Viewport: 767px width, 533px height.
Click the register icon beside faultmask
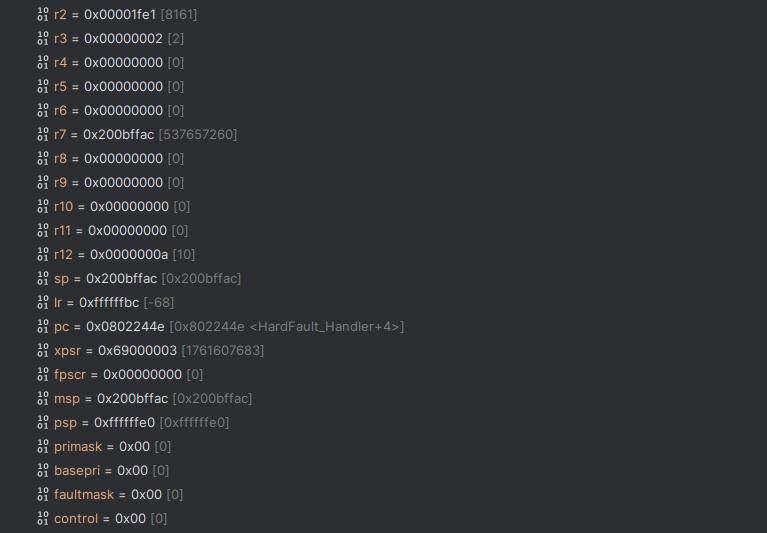click(x=42, y=494)
